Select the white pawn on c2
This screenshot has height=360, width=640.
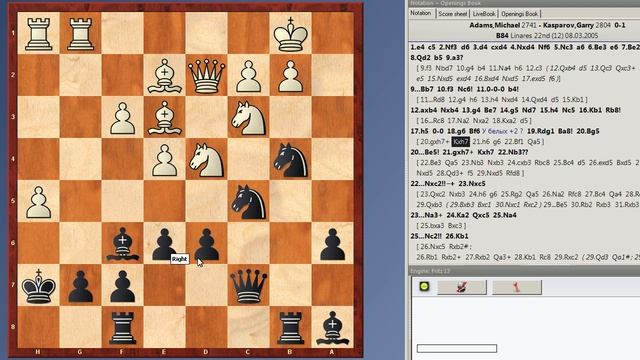[x=249, y=76]
